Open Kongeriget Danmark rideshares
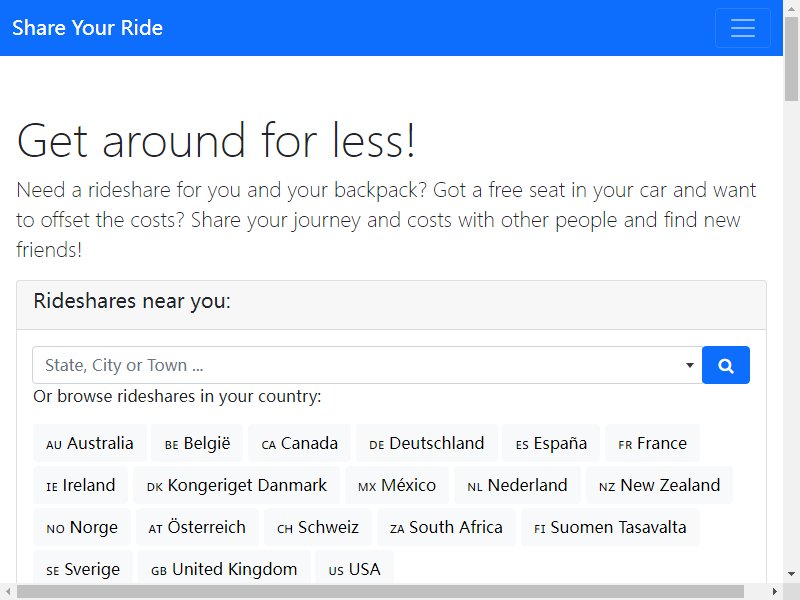Screen dimensions: 800x600 pyautogui.click(x=236, y=485)
